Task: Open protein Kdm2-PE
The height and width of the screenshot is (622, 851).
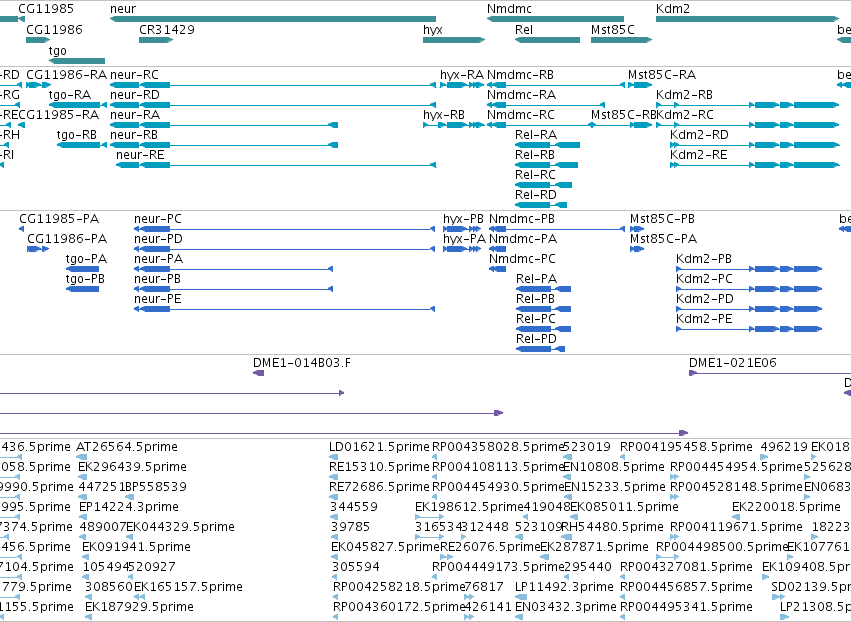Action: click(x=704, y=319)
